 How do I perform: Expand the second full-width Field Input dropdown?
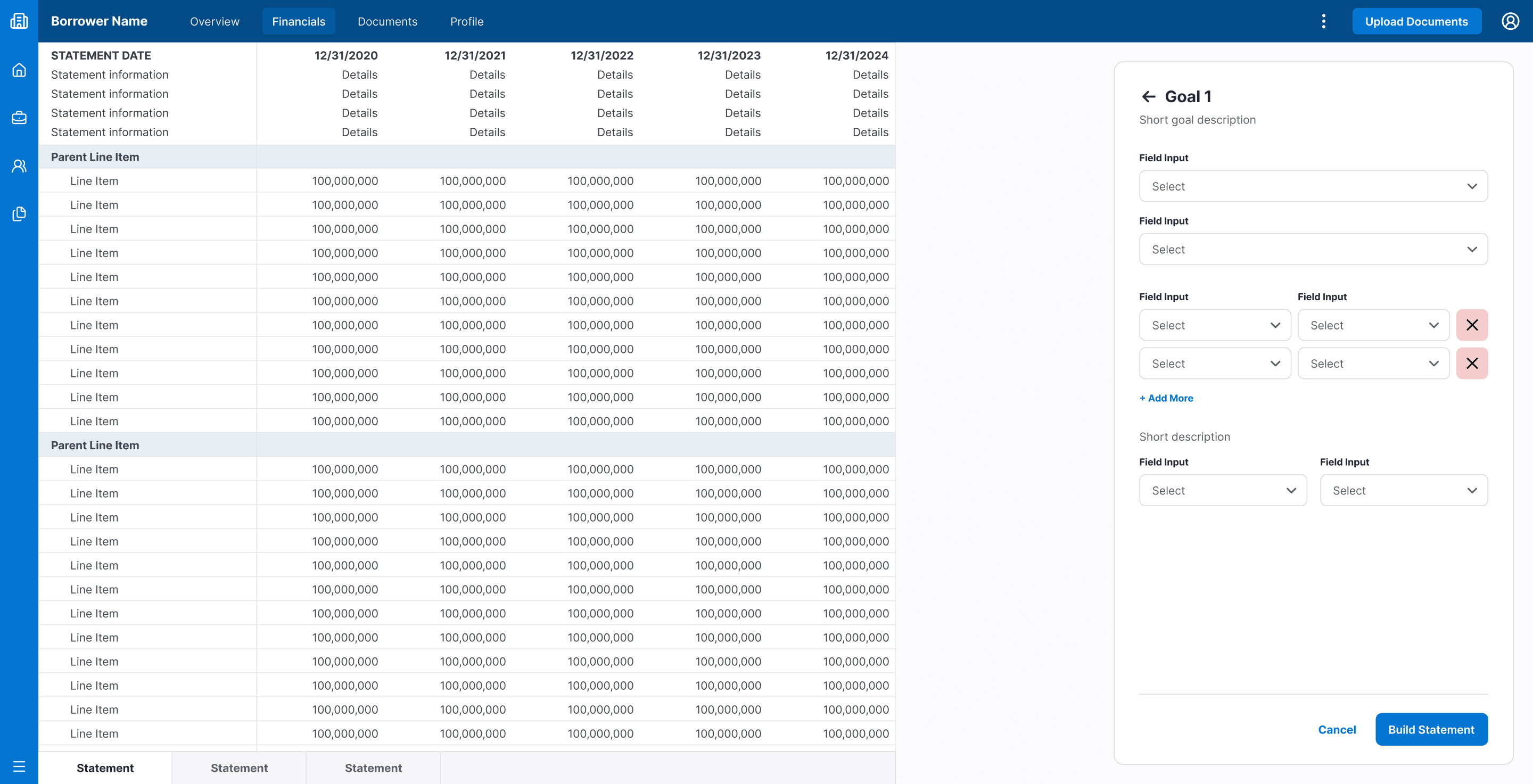point(1313,249)
